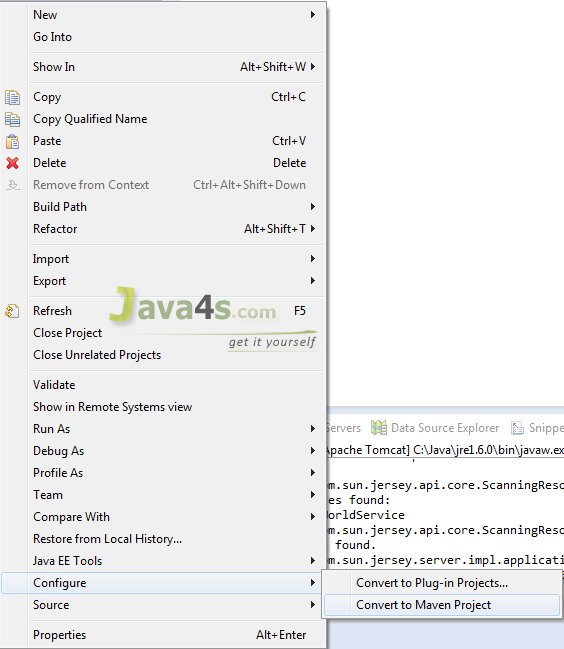Expand the Build Path submenu arrow
The image size is (564, 649).
pos(313,207)
